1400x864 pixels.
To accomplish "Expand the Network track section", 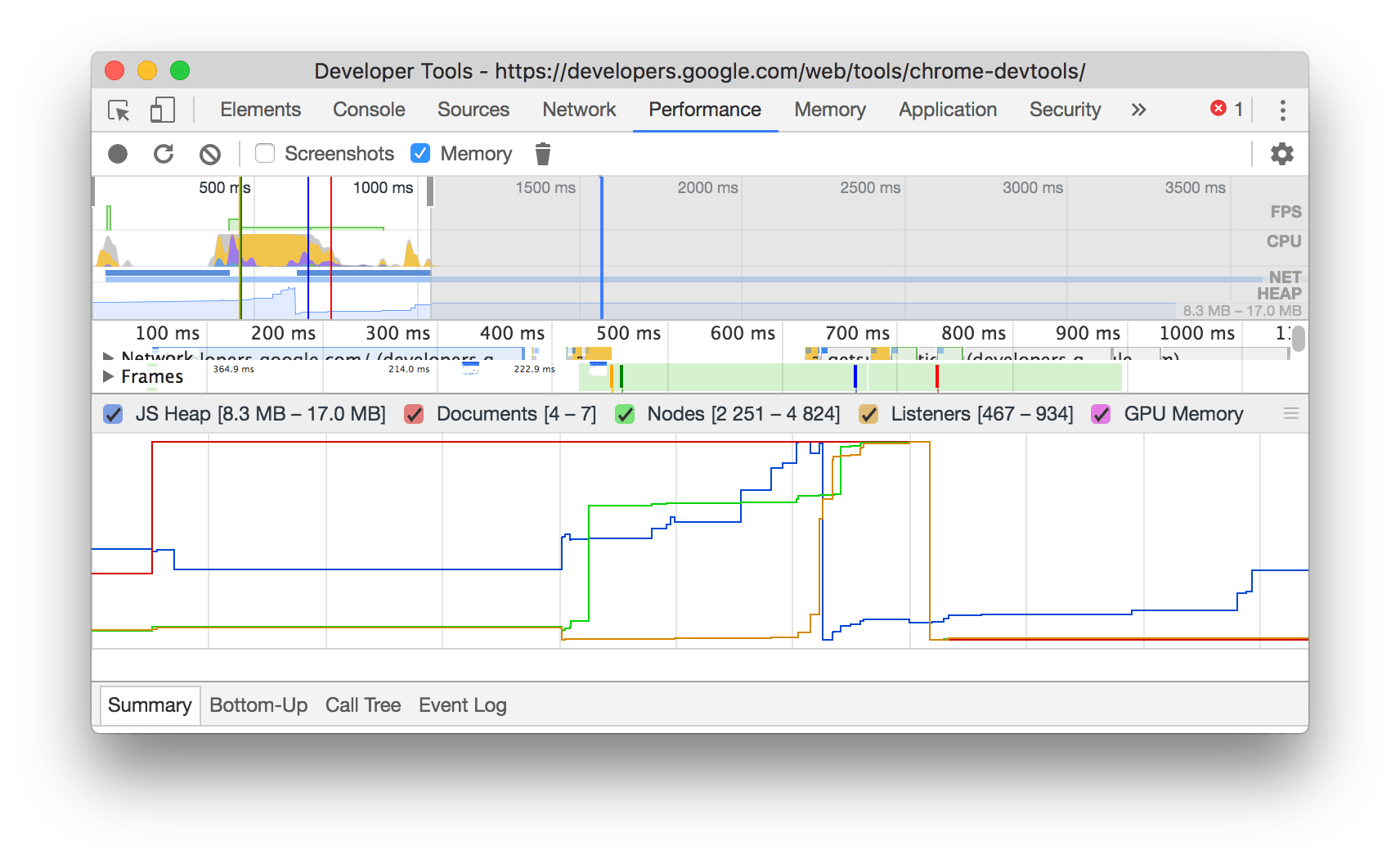I will (x=108, y=358).
